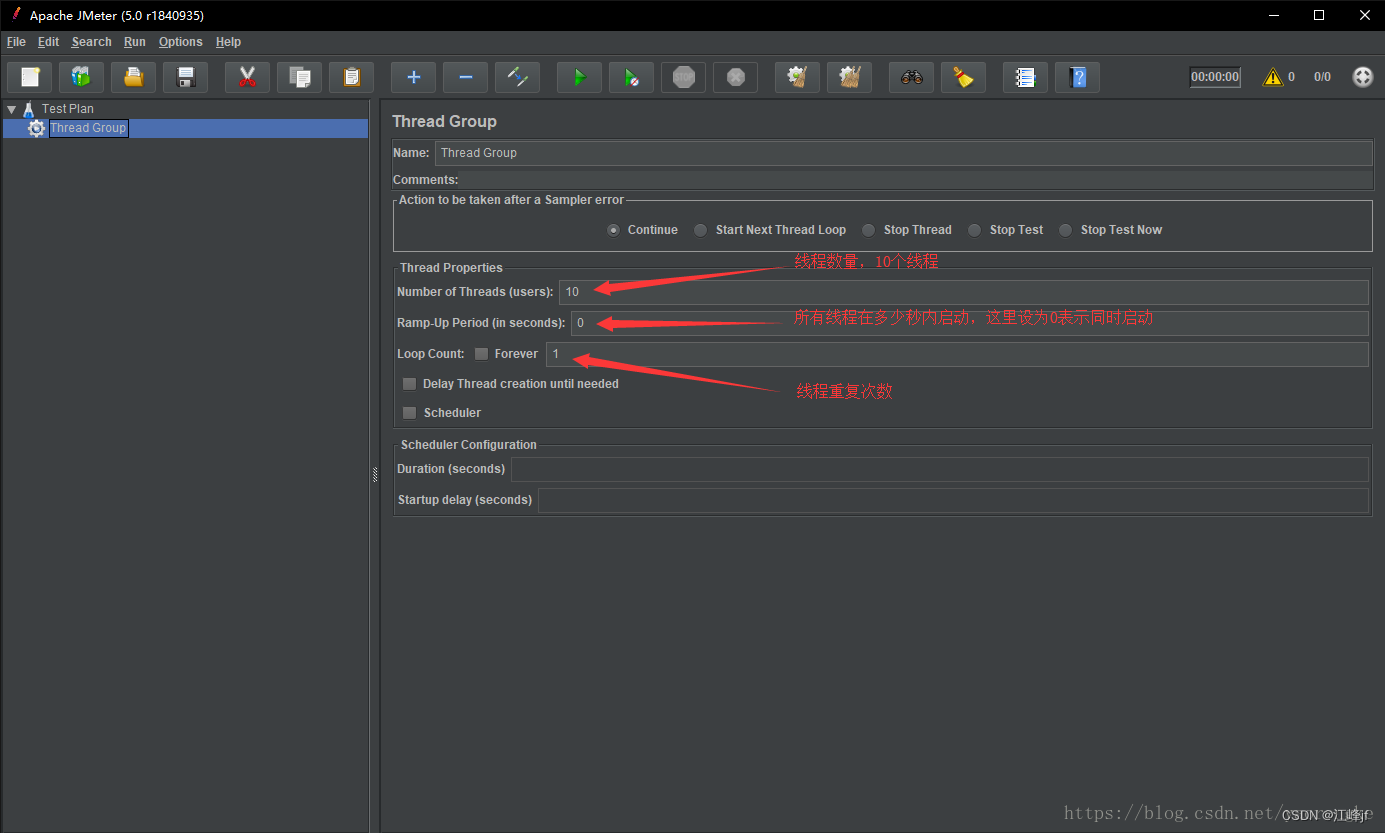
Task: Open the Function Helper dialog icon
Action: click(1025, 77)
